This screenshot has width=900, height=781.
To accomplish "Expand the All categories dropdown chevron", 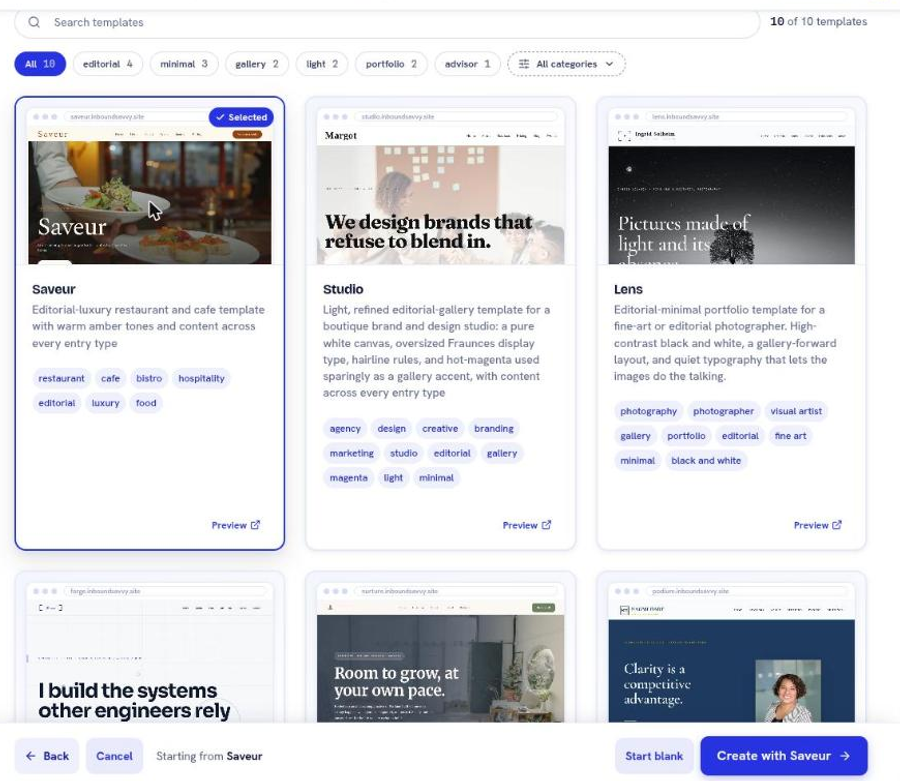I will [610, 64].
